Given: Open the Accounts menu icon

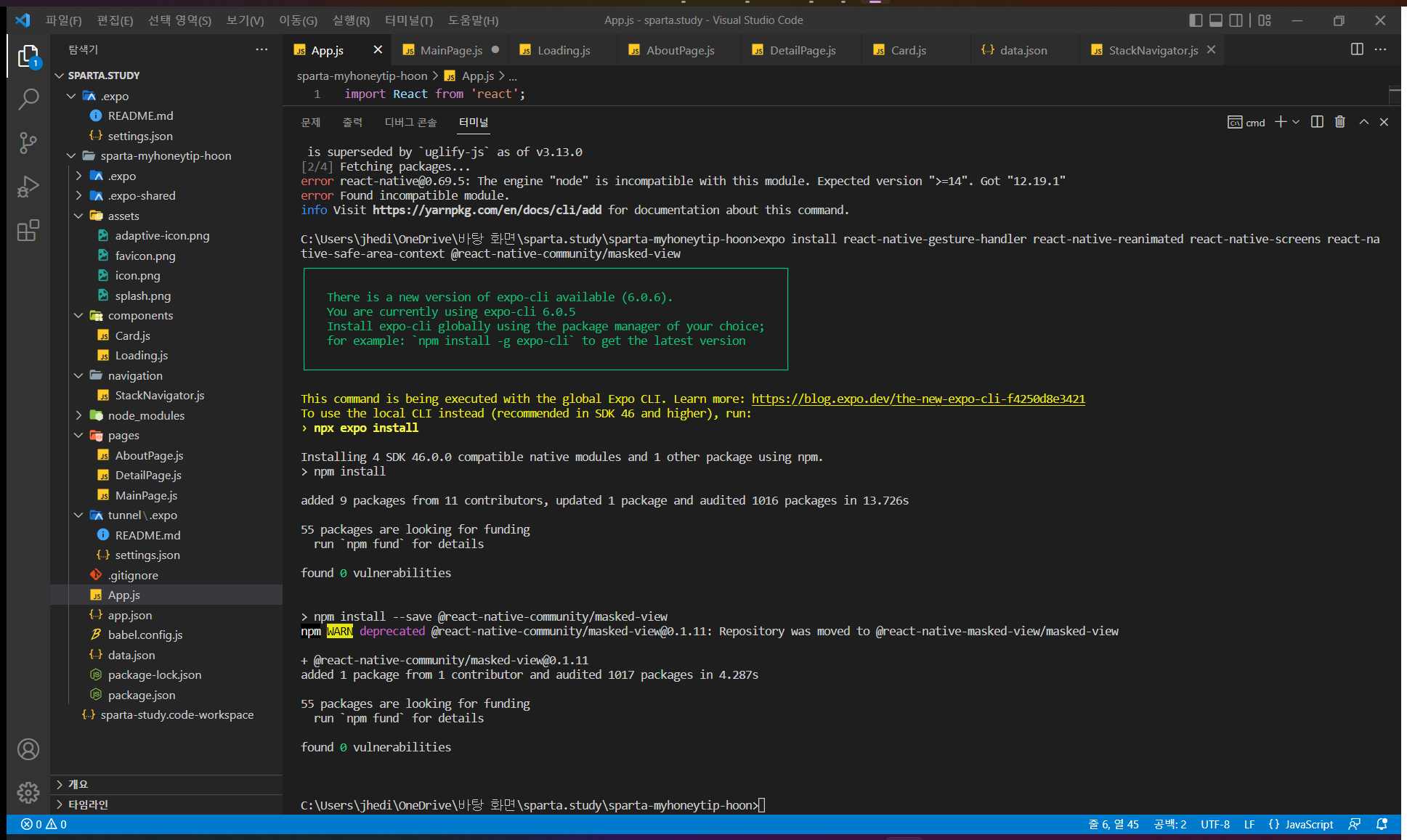Looking at the screenshot, I should (28, 749).
